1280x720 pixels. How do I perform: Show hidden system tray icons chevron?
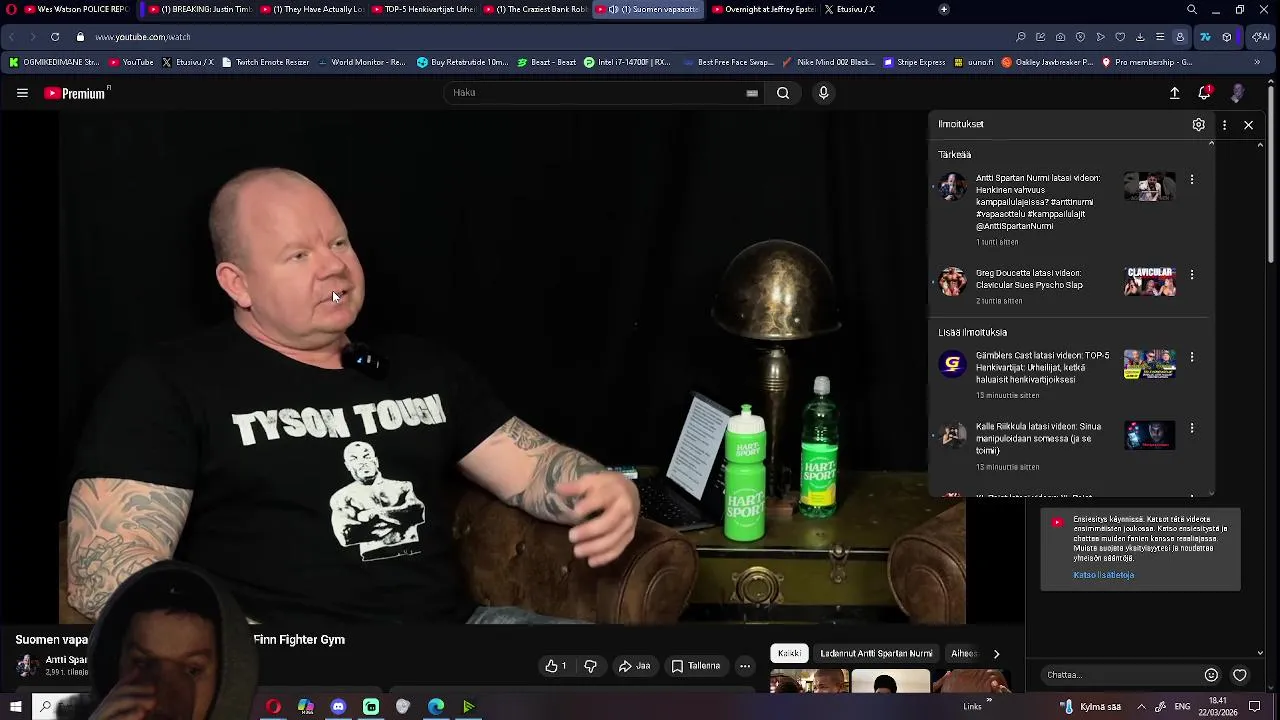(1141, 707)
